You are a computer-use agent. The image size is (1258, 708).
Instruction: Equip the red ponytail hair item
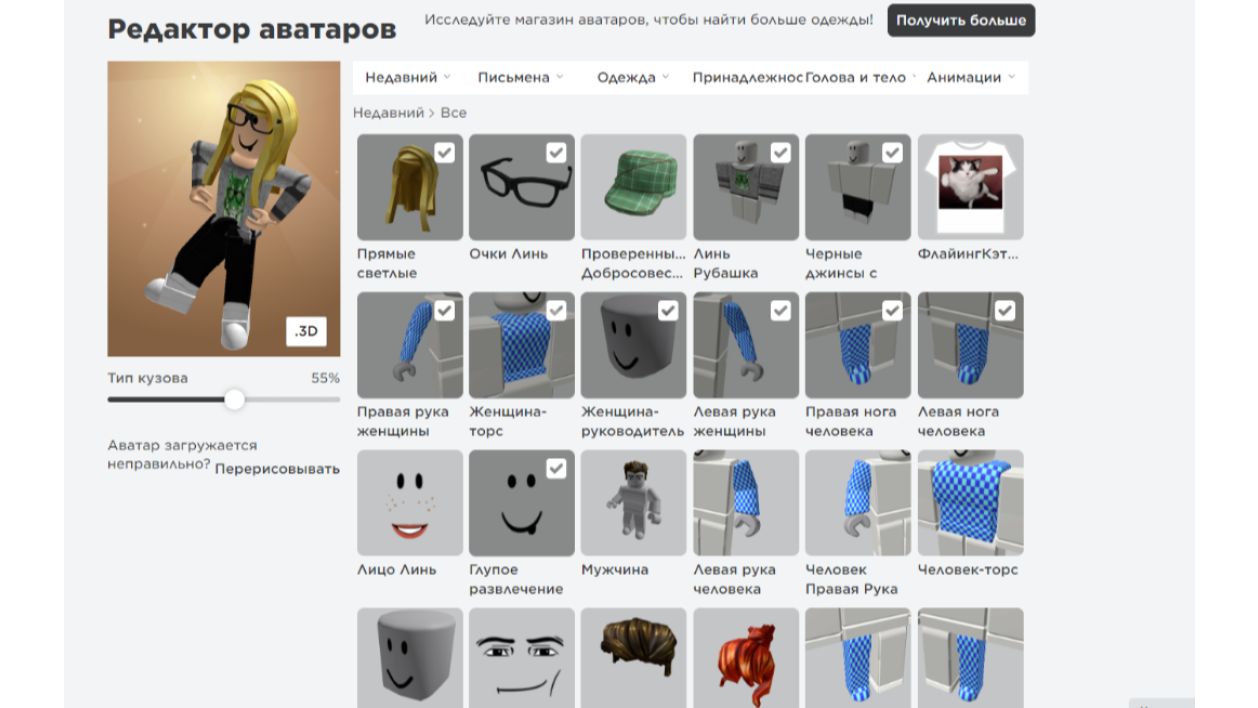pyautogui.click(x=746, y=658)
